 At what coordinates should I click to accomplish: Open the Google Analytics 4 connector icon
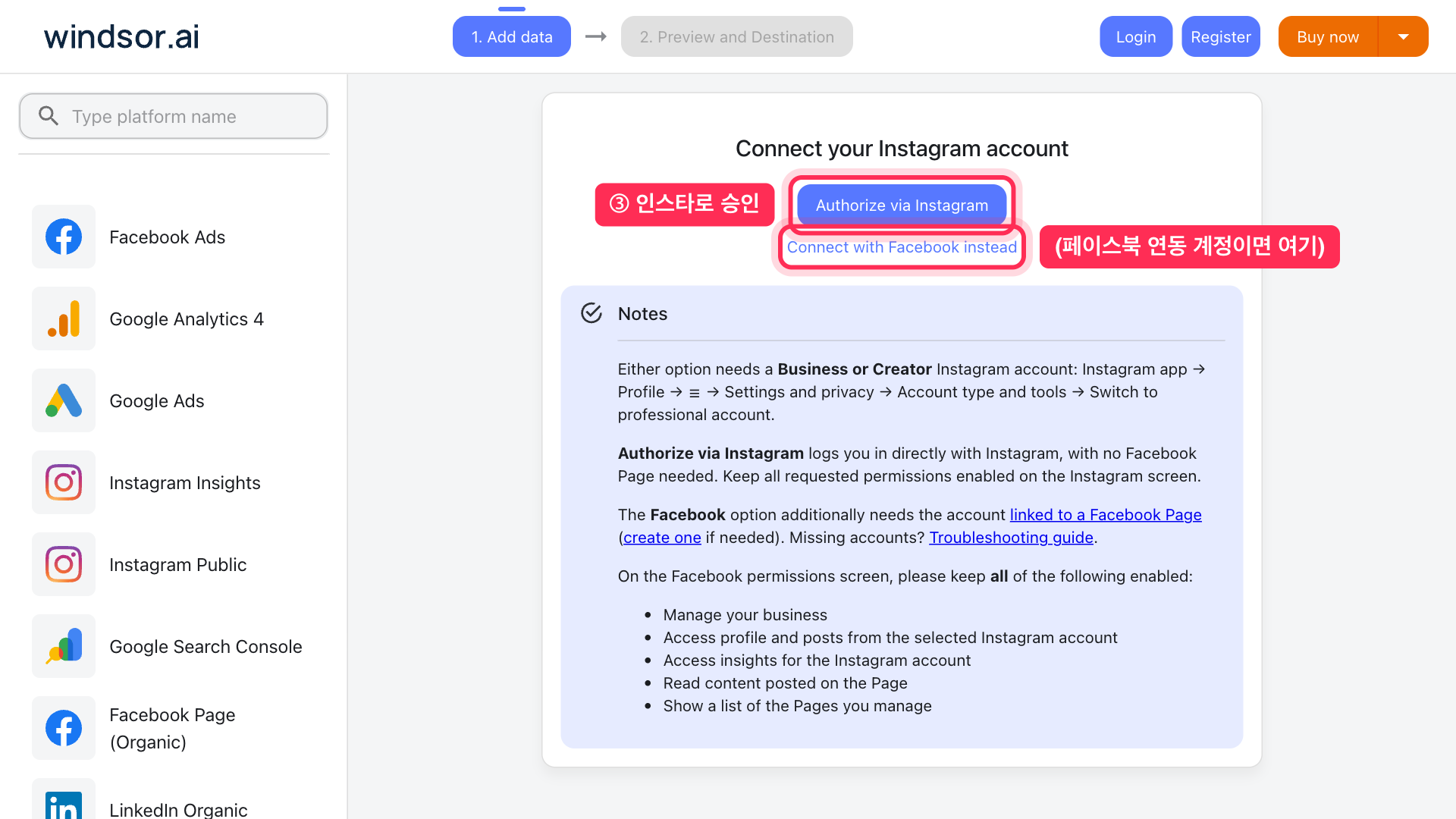click(x=64, y=318)
